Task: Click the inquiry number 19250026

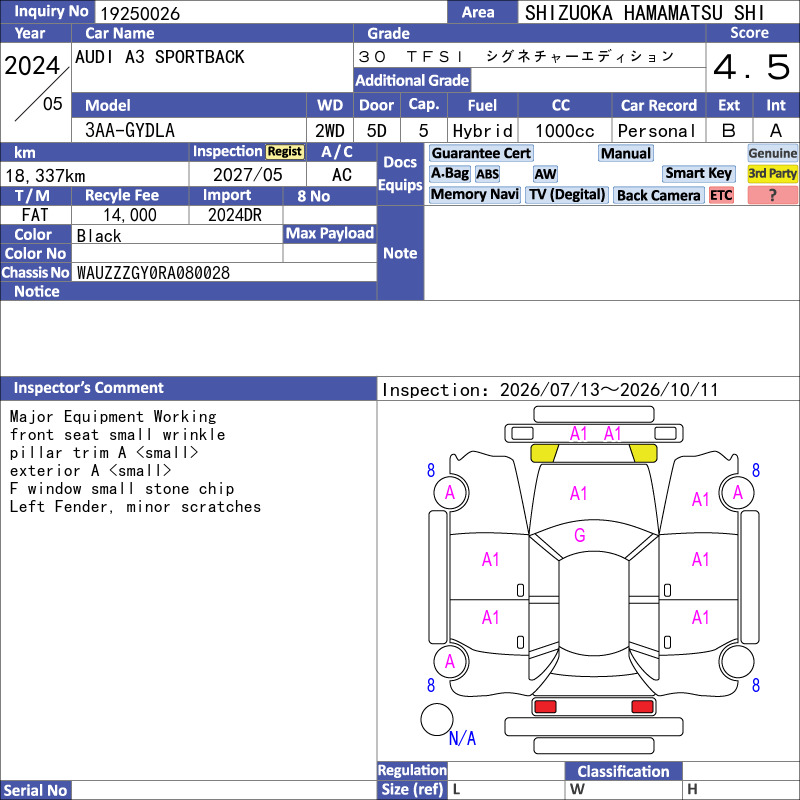Action: 140,14
